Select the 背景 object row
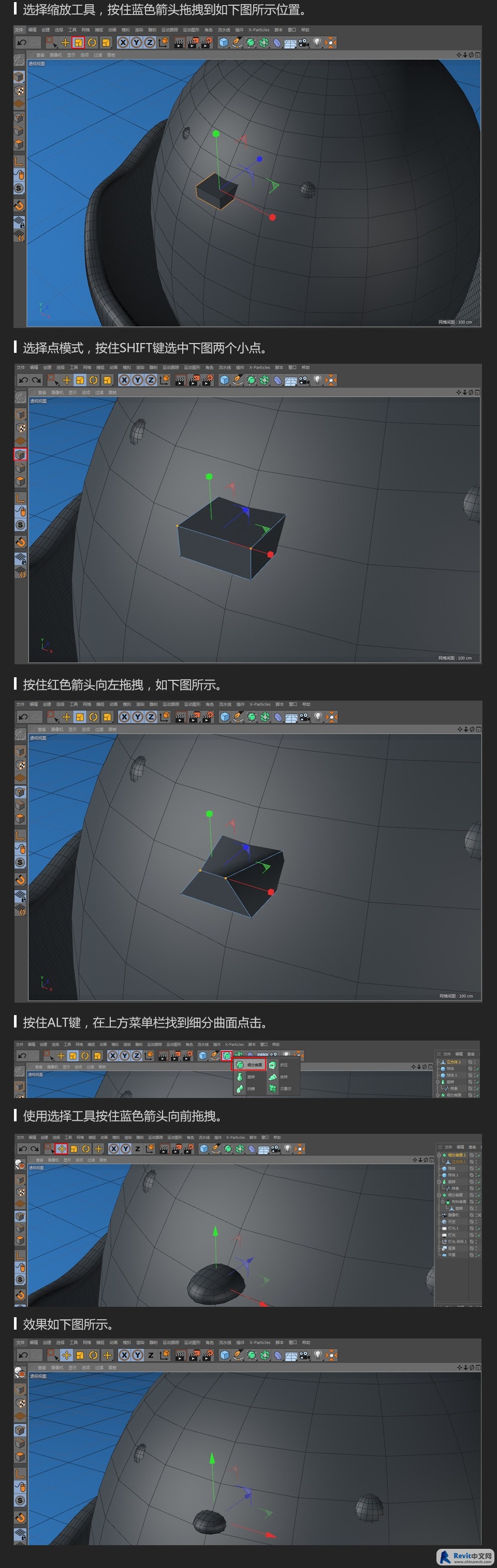 451,1248
